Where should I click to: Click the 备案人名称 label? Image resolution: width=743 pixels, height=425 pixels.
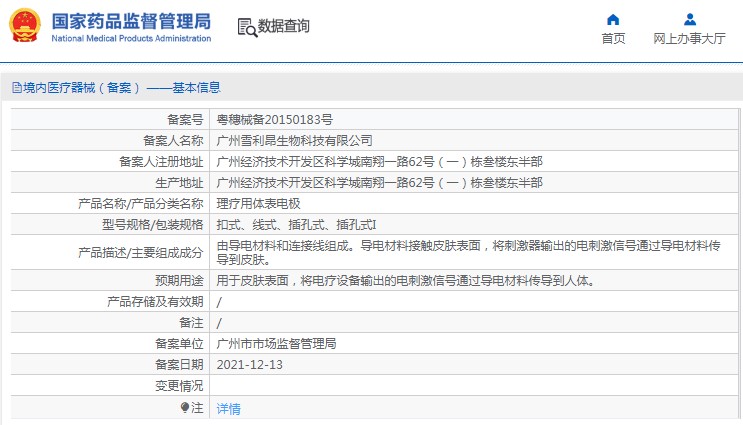coord(173,141)
